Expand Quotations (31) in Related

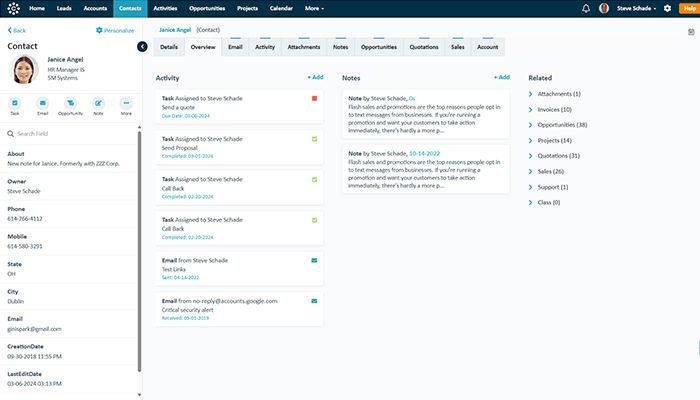(530, 156)
